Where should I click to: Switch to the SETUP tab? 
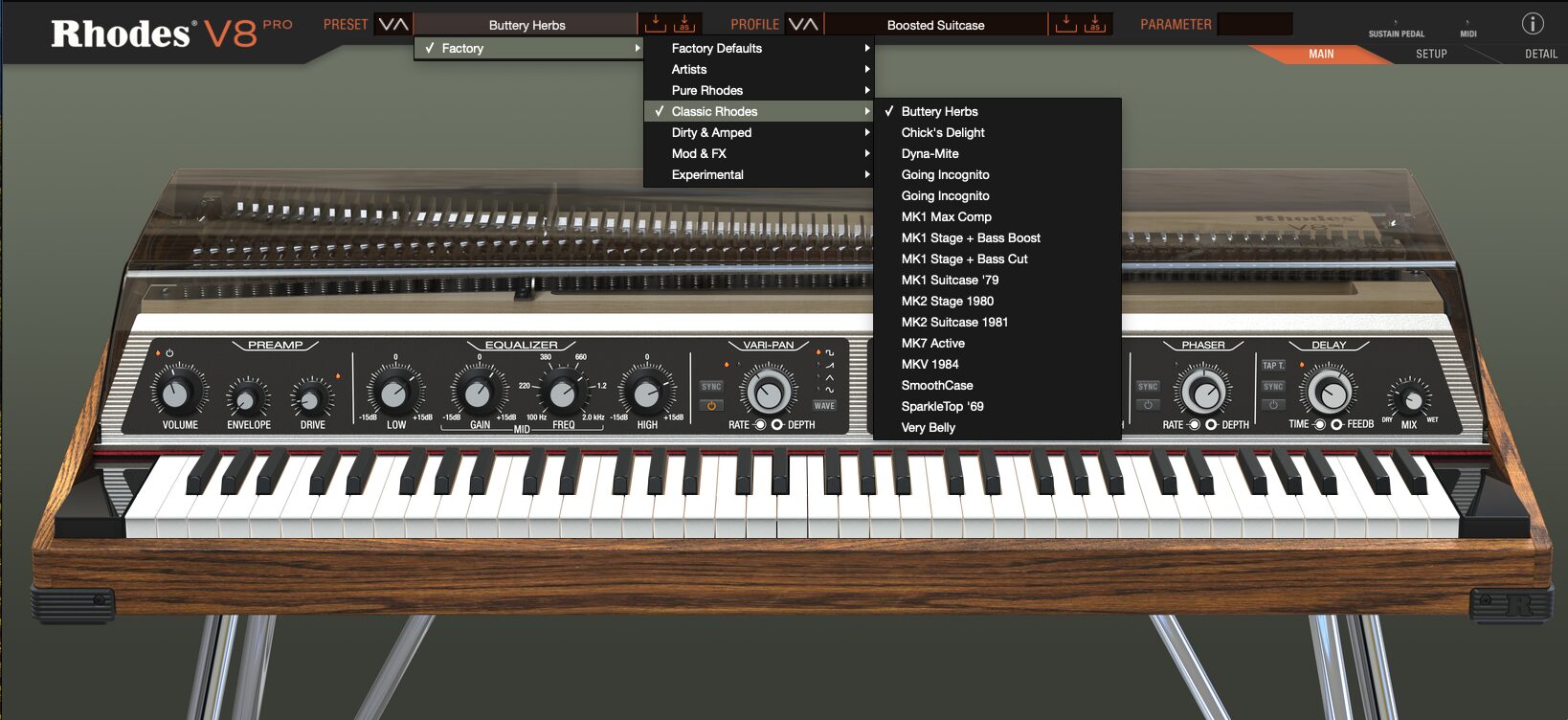point(1431,55)
